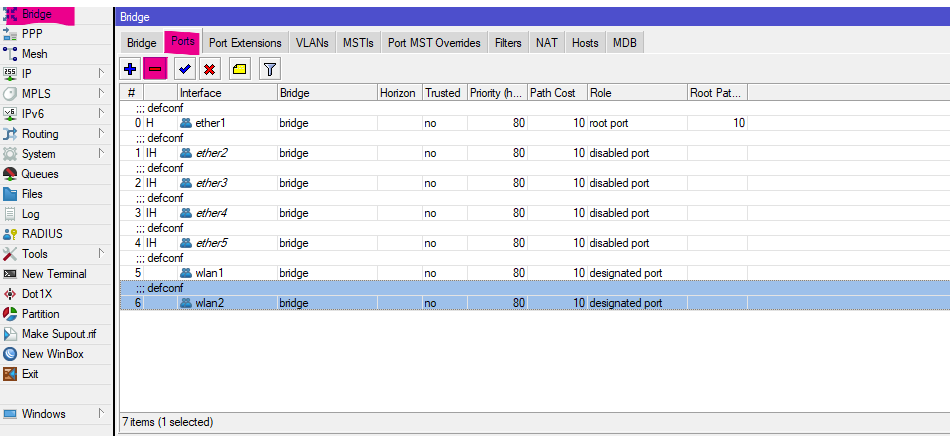This screenshot has width=950, height=436.
Task: Open PPP from the sidebar
Action: [x=56, y=34]
